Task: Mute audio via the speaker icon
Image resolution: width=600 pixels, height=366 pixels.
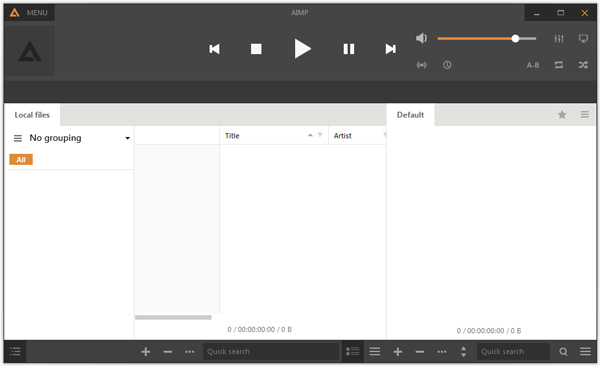Action: coord(421,38)
